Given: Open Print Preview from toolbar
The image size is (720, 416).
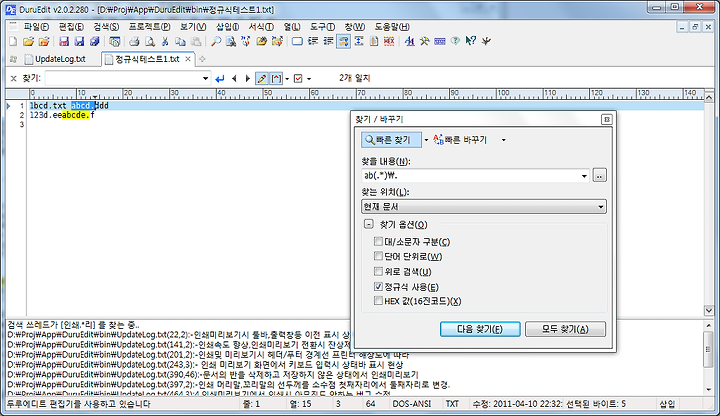Looking at the screenshot, I should click(150, 41).
